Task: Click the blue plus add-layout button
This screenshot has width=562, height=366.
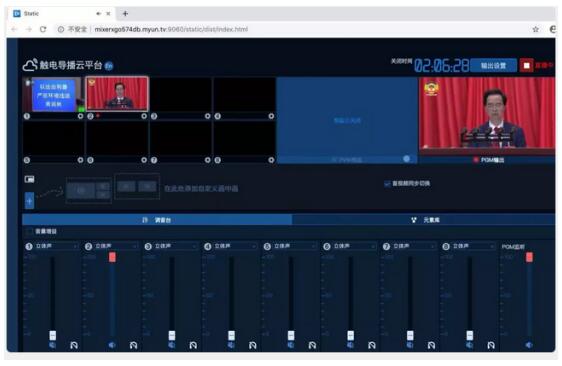Action: pyautogui.click(x=29, y=200)
